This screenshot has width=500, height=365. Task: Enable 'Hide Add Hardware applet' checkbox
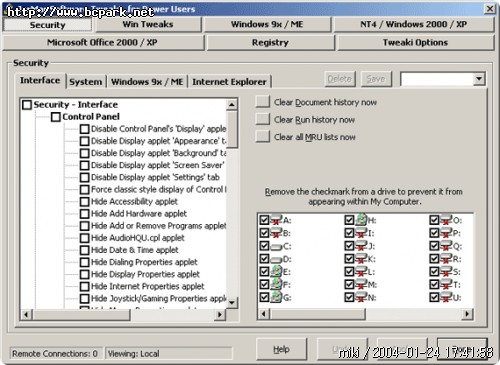(x=85, y=214)
